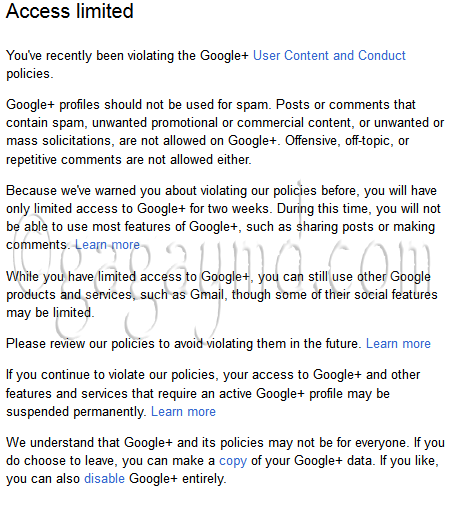Follow the 'disable' Google+ link
This screenshot has height=505, width=453.
click(104, 479)
